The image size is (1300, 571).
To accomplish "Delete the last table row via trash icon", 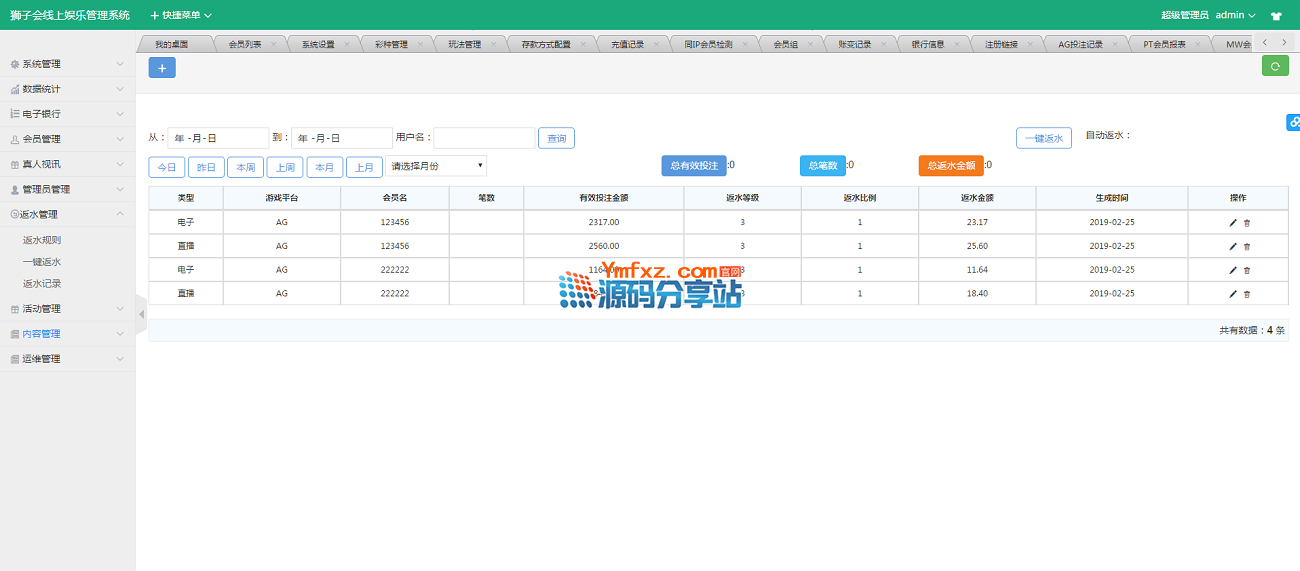I will 1247,294.
